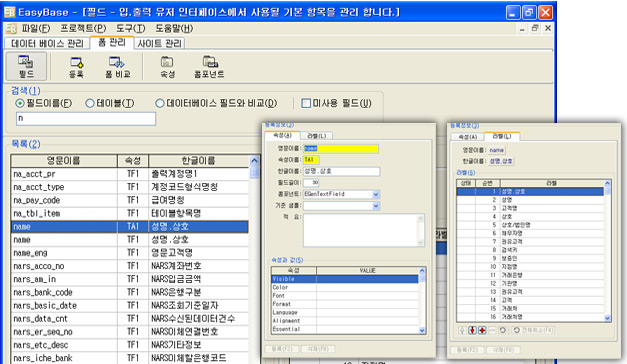This screenshot has width=627, height=364.
Task: Click up arrow of 속성과 값 table scrollbar
Action: click(422, 270)
